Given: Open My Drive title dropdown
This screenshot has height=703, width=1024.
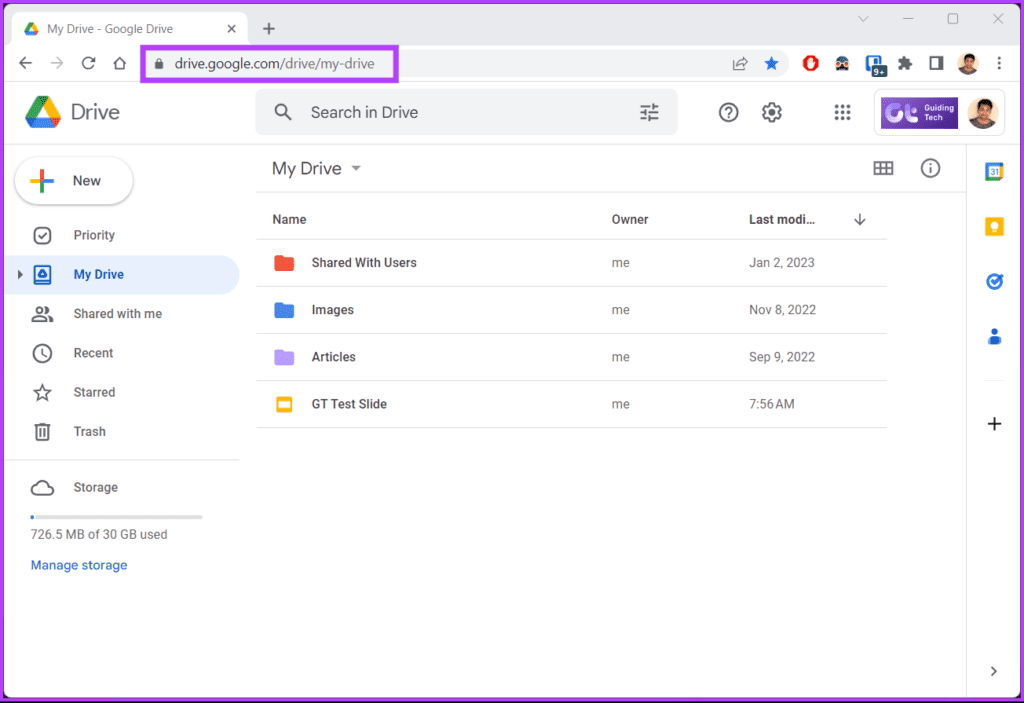Looking at the screenshot, I should pyautogui.click(x=356, y=169).
